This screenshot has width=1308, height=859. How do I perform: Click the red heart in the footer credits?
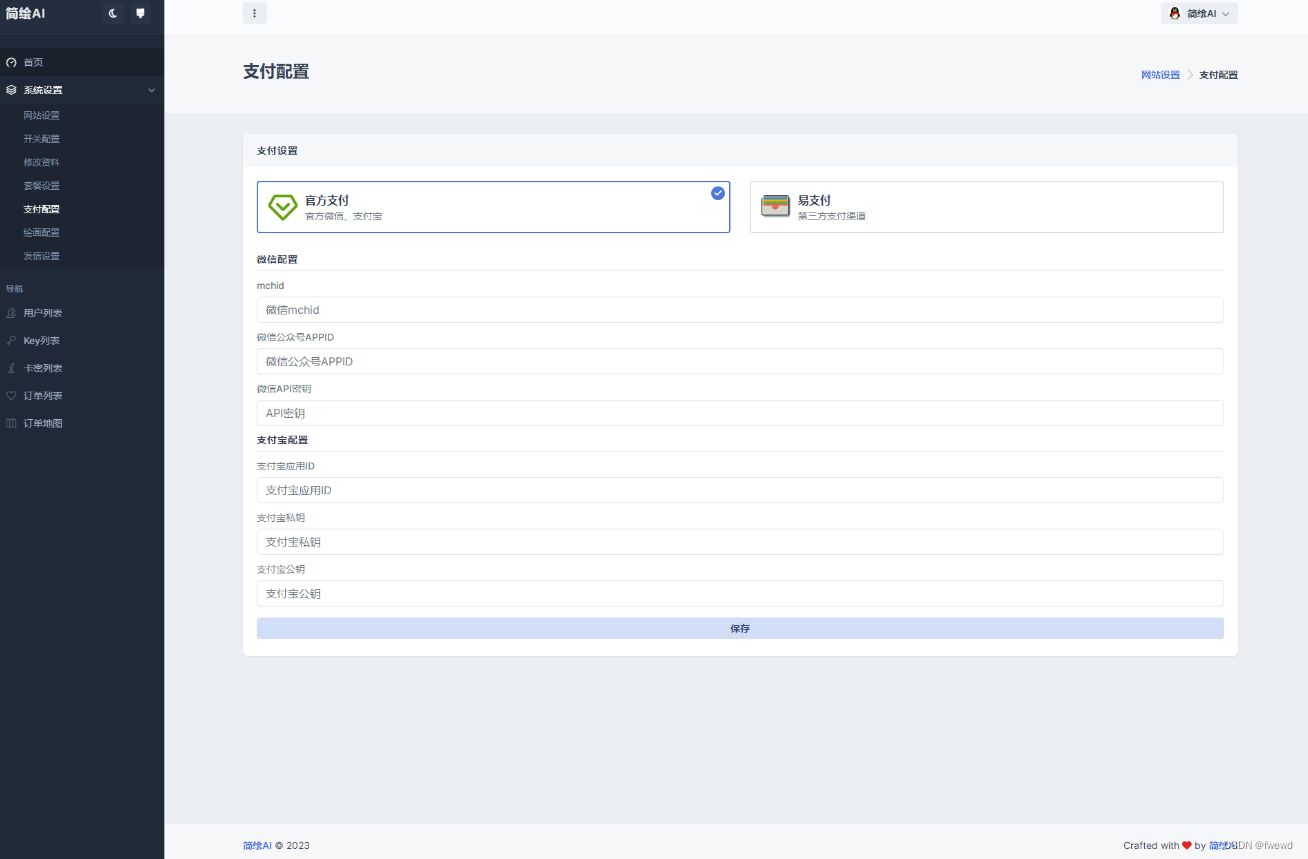[1187, 845]
